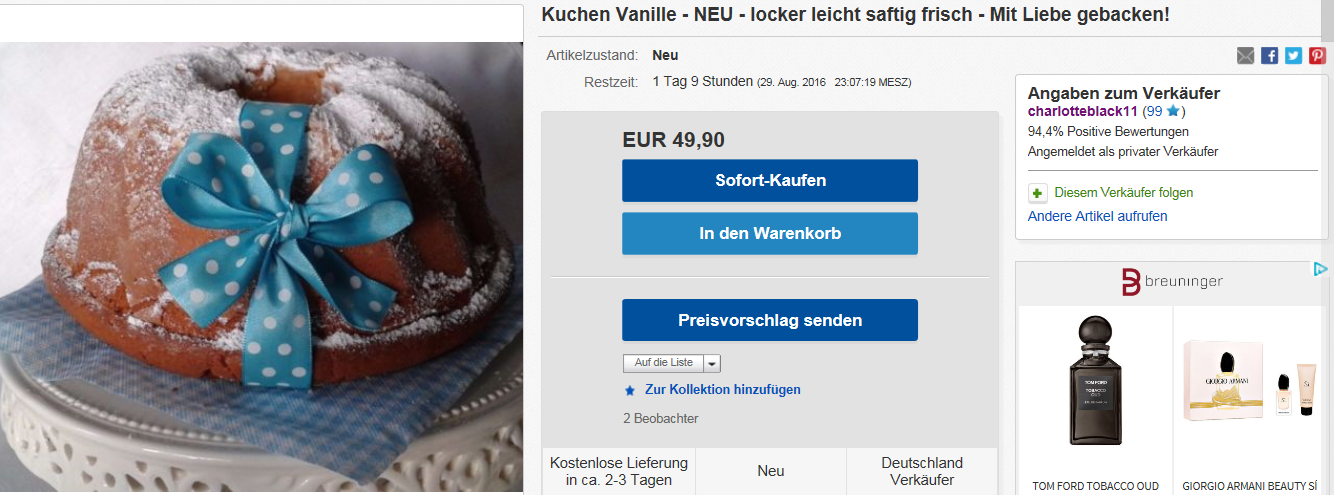The width and height of the screenshot is (1334, 495).
Task: Share listing on Twitter icon
Action: (x=1293, y=56)
